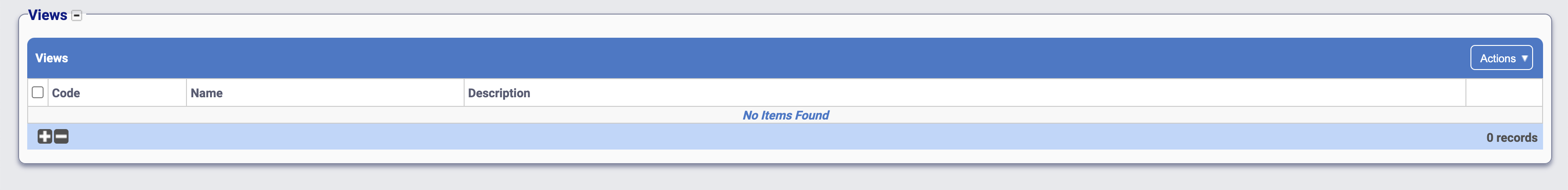1568x190 pixels.
Task: Sort by the Code column header
Action: tap(66, 93)
